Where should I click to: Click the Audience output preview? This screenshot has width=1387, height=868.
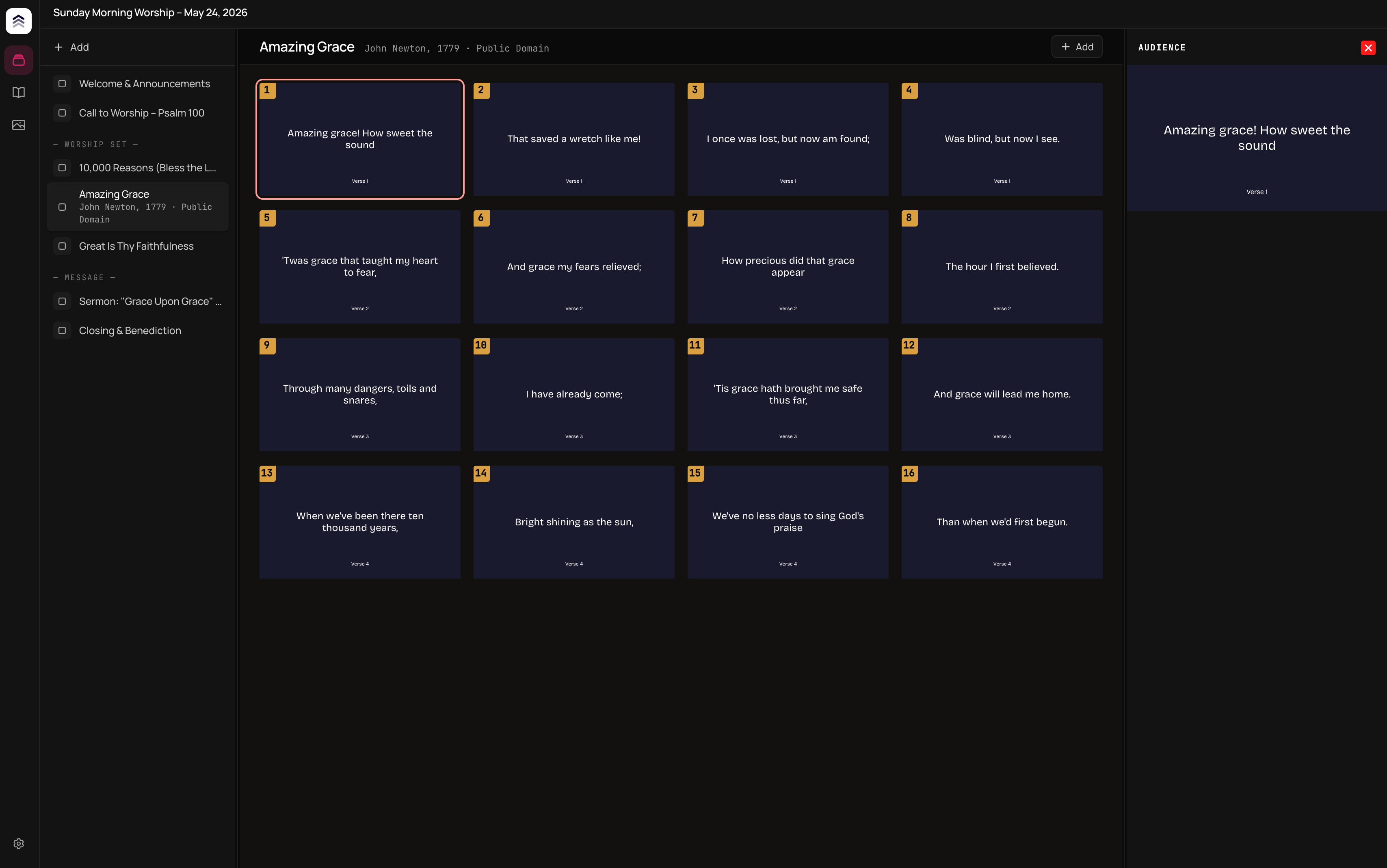tap(1257, 138)
